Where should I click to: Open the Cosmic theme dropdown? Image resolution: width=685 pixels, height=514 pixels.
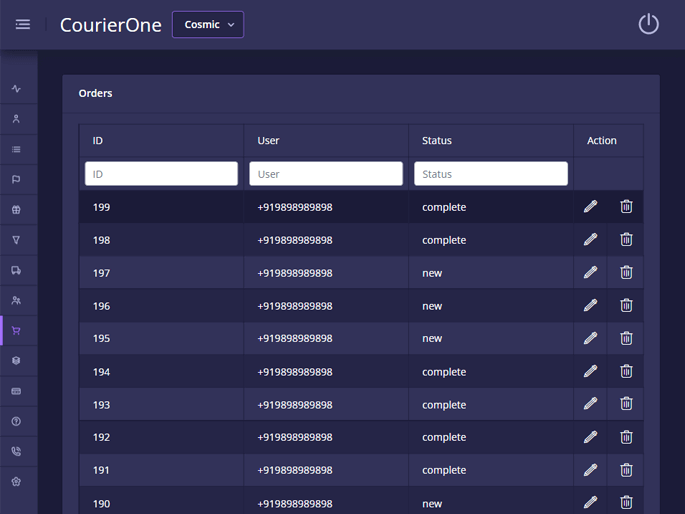pos(208,24)
